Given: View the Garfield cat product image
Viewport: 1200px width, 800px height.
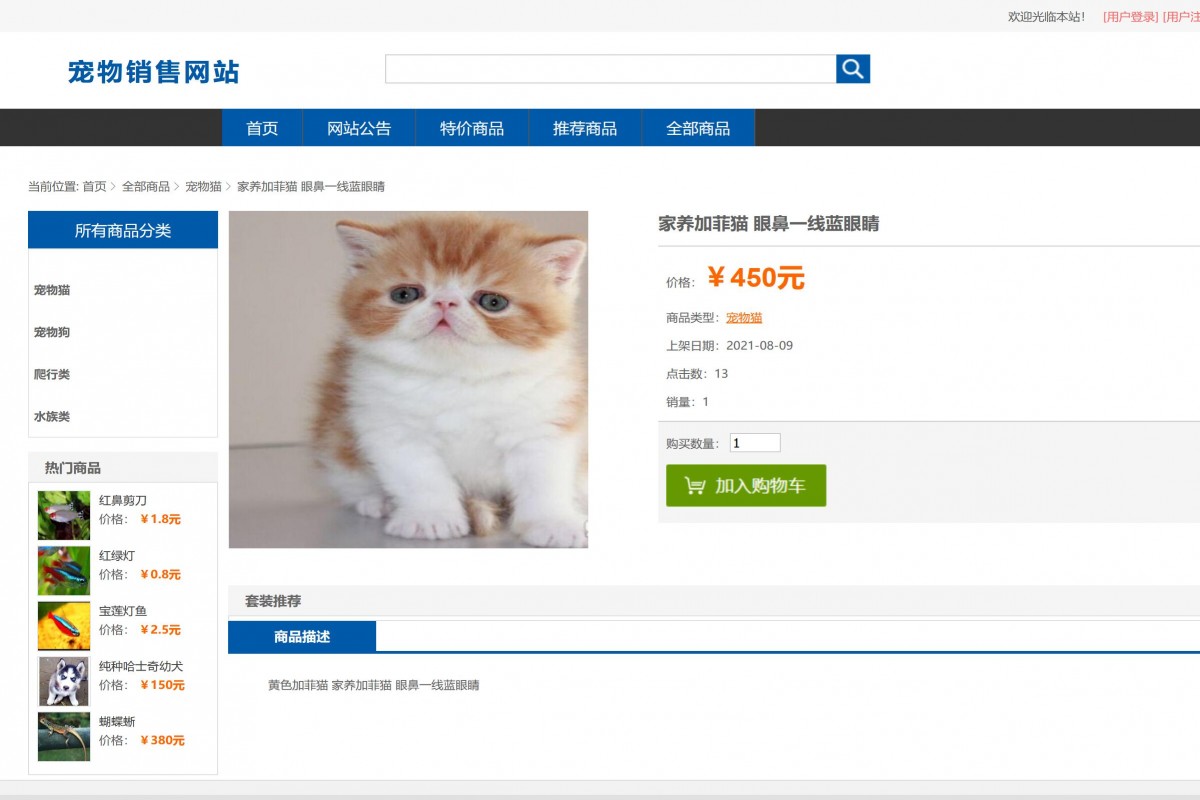Looking at the screenshot, I should click(x=408, y=380).
